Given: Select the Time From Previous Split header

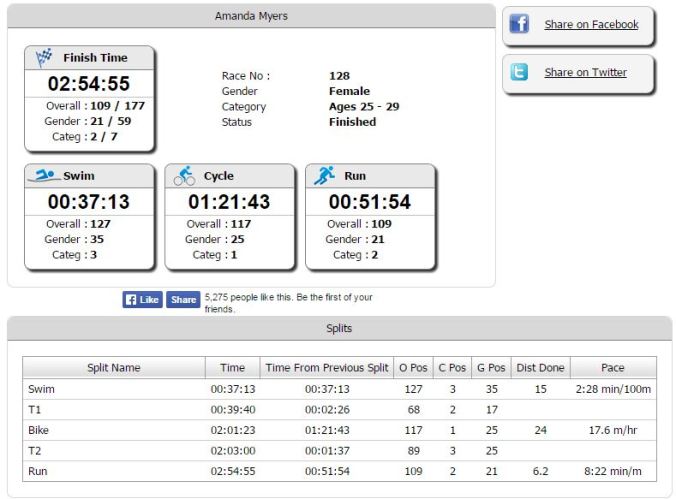Looking at the screenshot, I should pyautogui.click(x=326, y=368).
